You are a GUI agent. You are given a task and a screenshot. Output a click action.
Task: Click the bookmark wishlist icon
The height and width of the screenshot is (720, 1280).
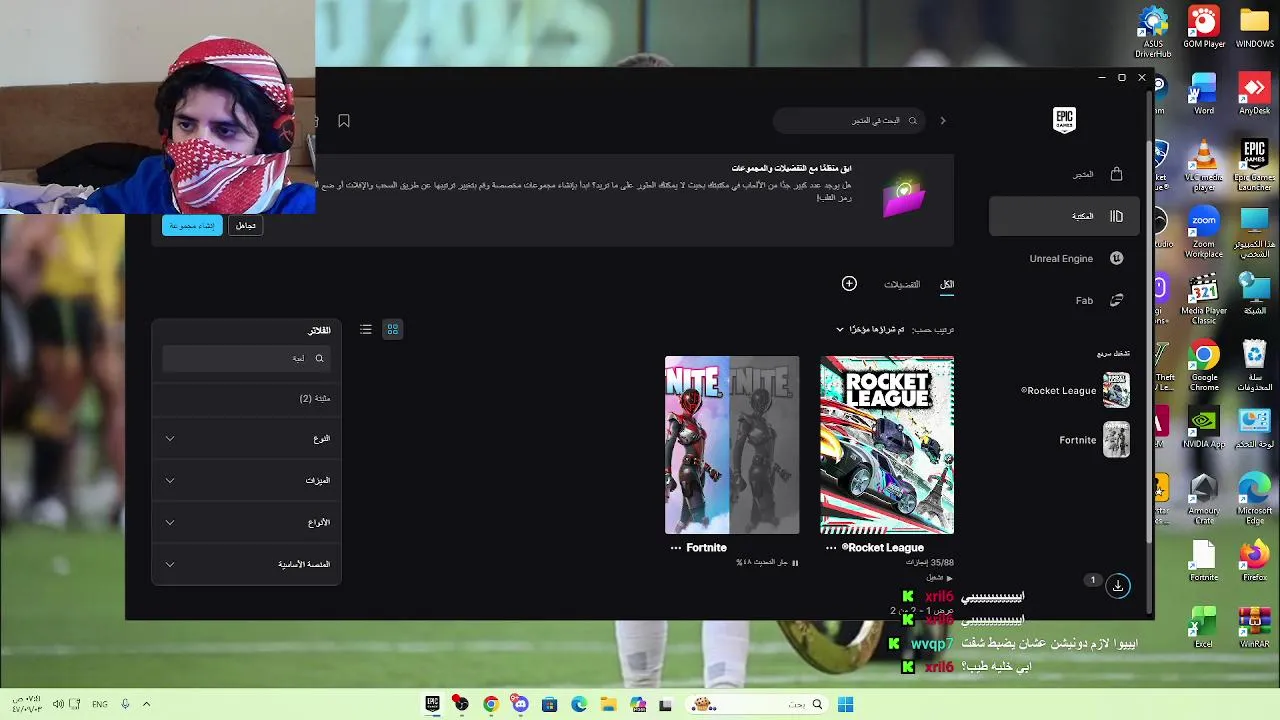[x=344, y=121]
